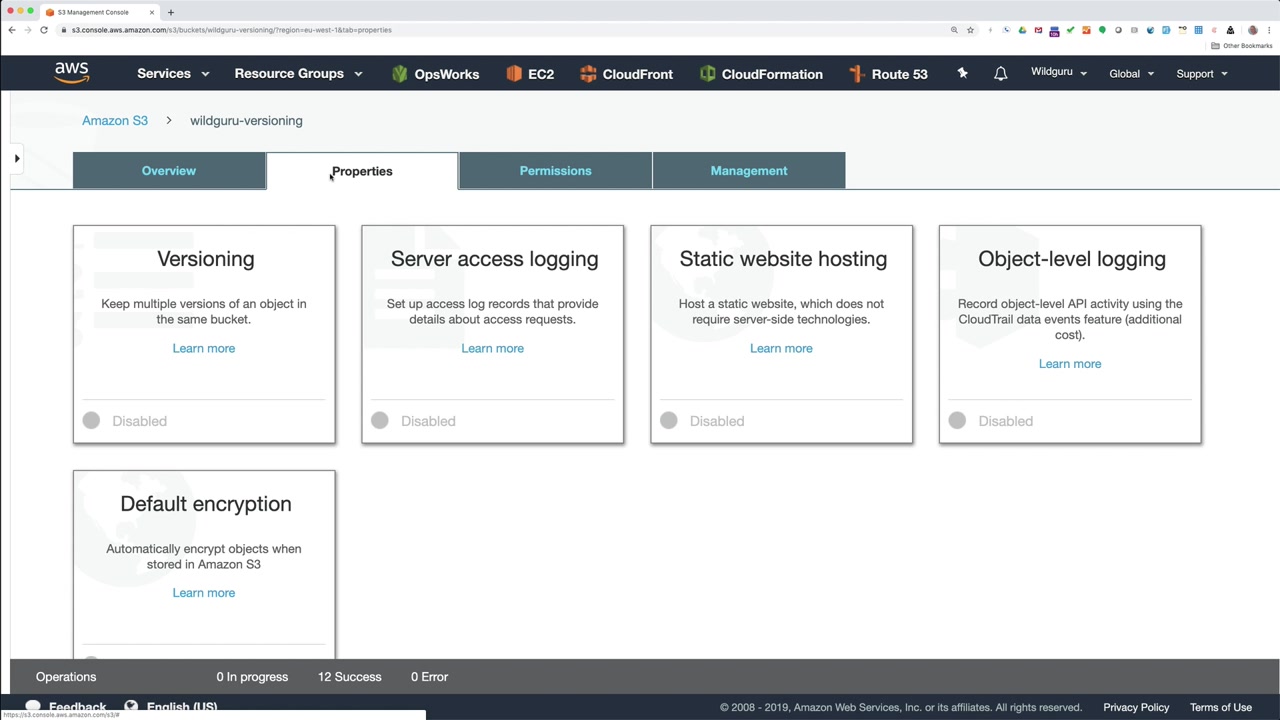The height and width of the screenshot is (720, 1280).
Task: Switch to the Management tab
Action: coord(748,171)
